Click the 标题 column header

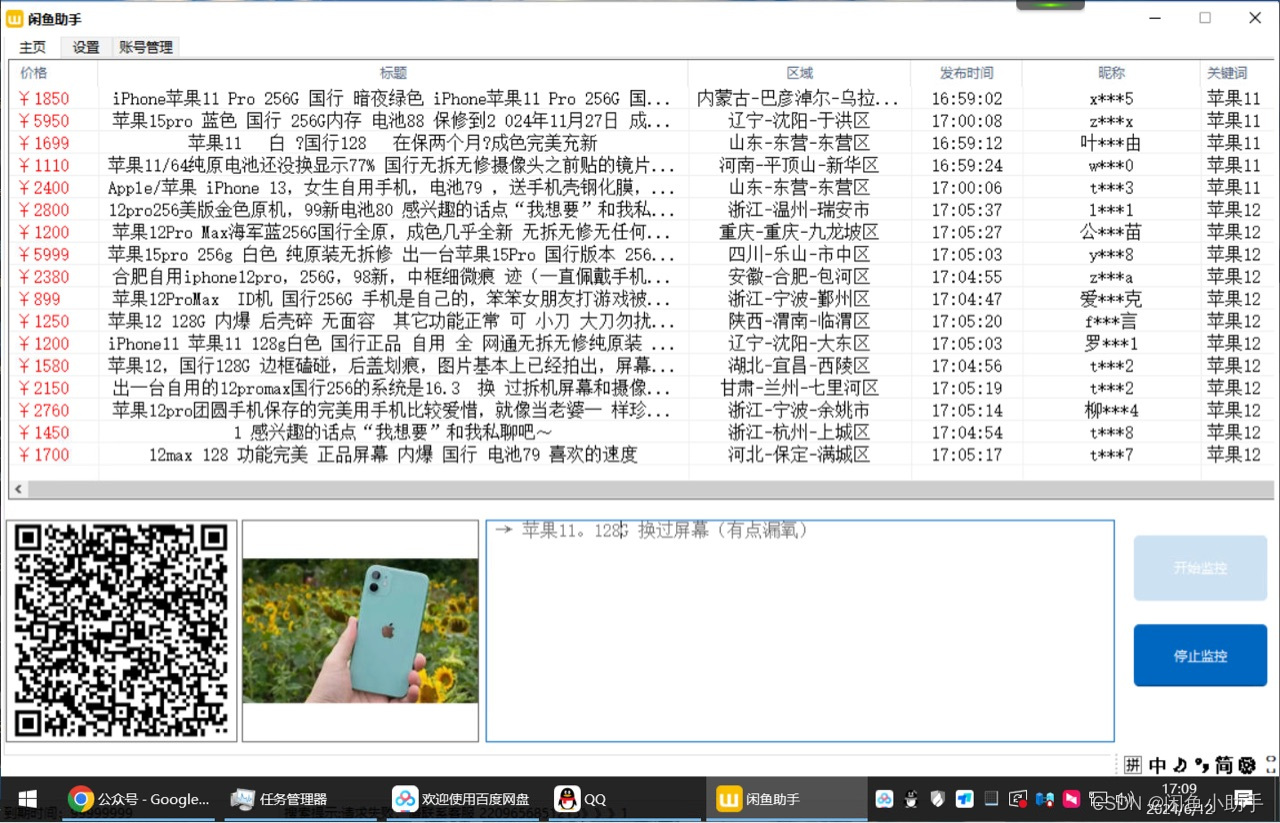point(393,73)
